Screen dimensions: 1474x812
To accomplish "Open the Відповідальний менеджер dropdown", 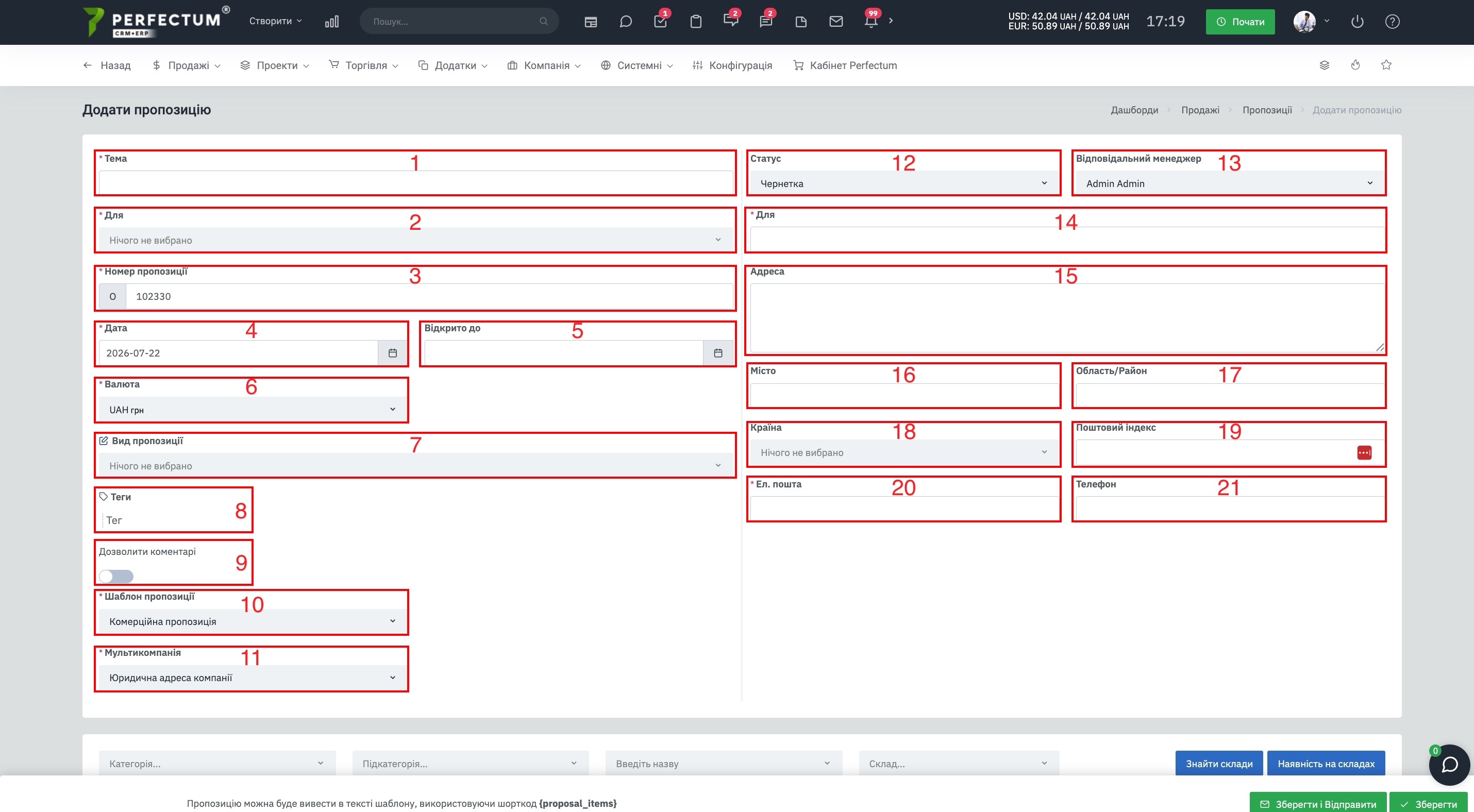I will click(1229, 183).
